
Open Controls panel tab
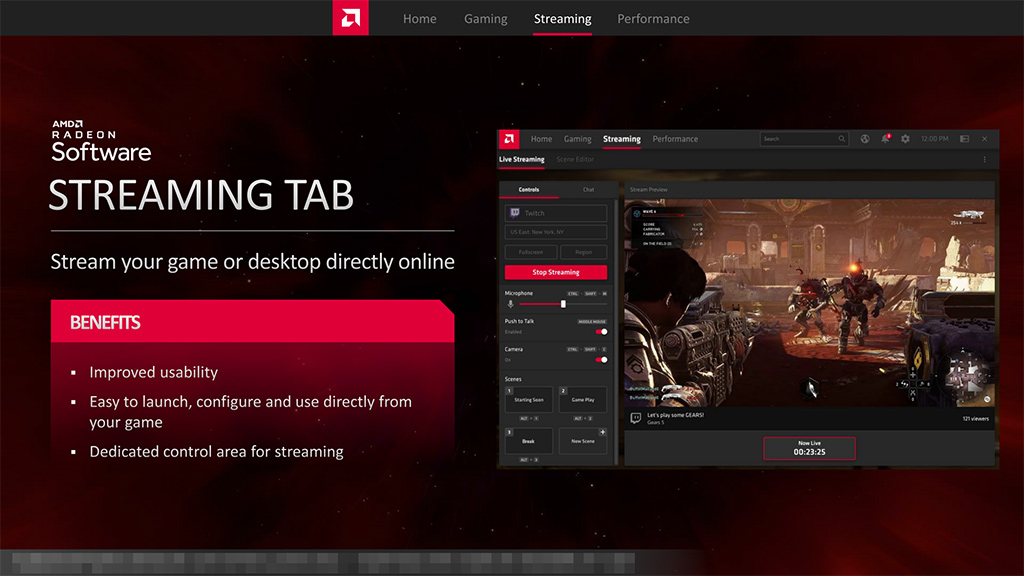529,189
